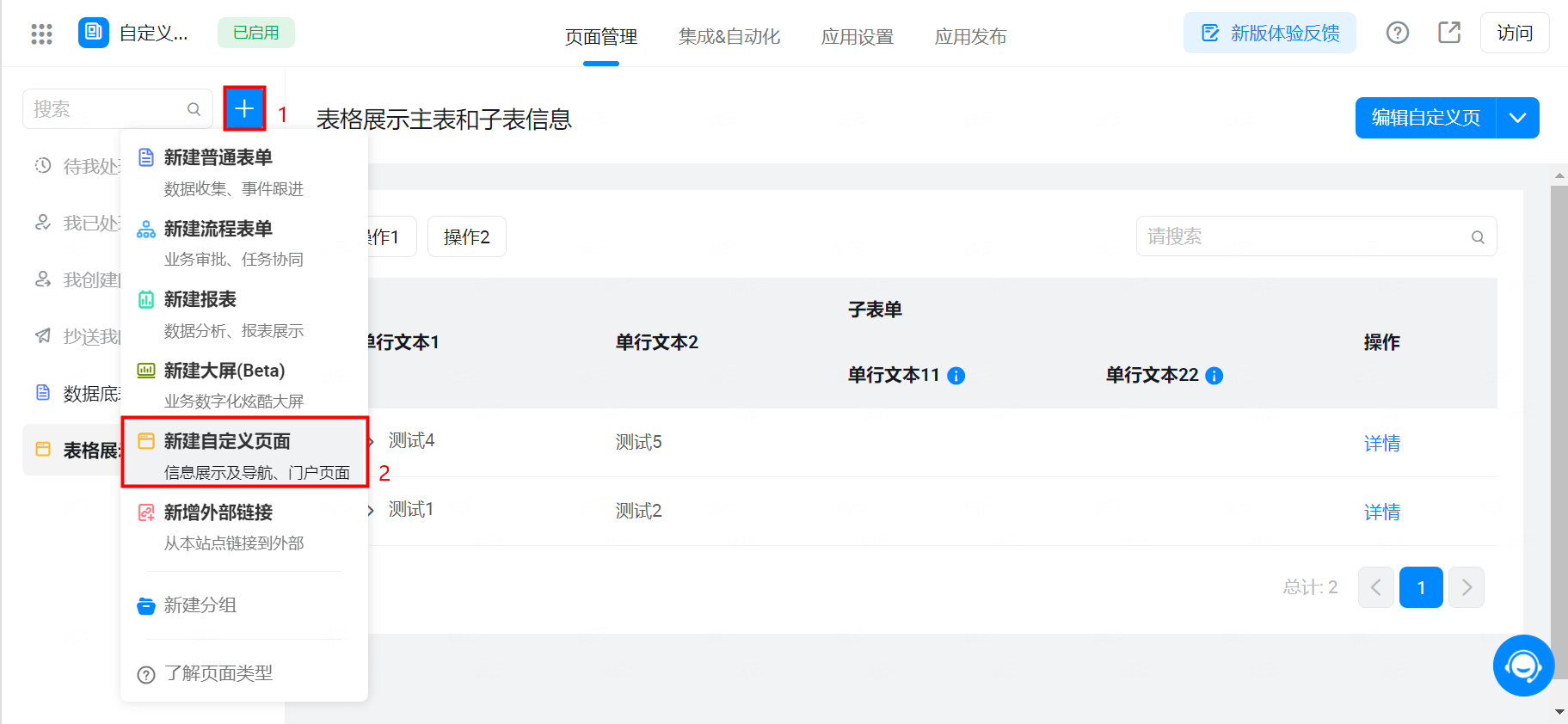Image resolution: width=1568 pixels, height=724 pixels.
Task: Click the 单行文本2 column header
Action: 657,342
